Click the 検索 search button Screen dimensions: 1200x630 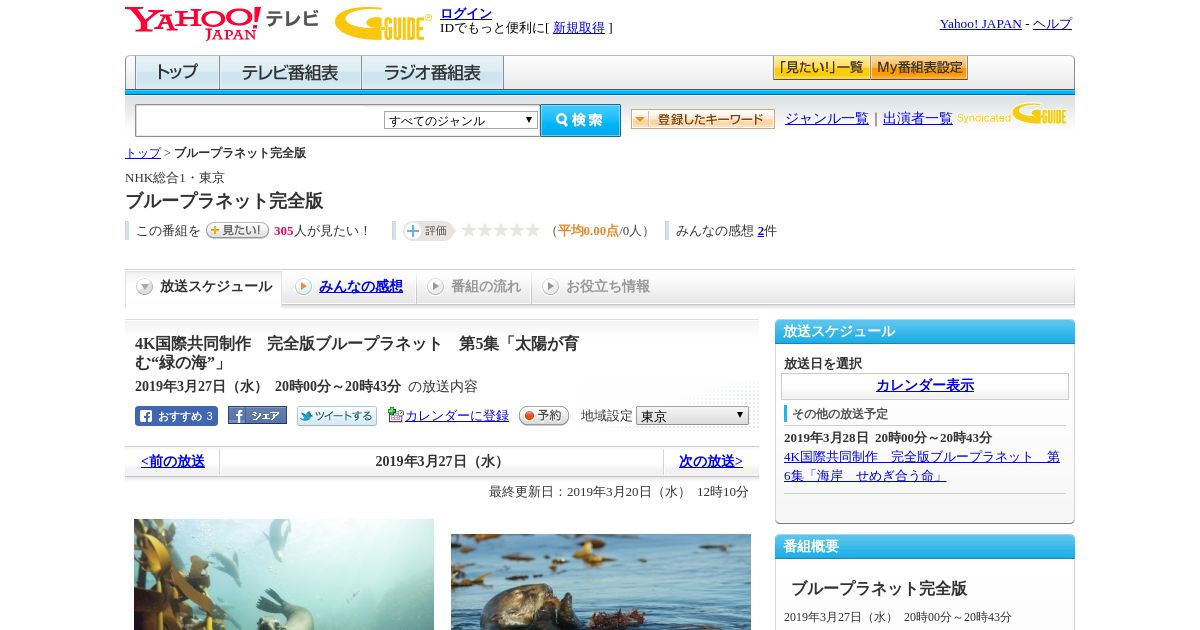pyautogui.click(x=580, y=120)
